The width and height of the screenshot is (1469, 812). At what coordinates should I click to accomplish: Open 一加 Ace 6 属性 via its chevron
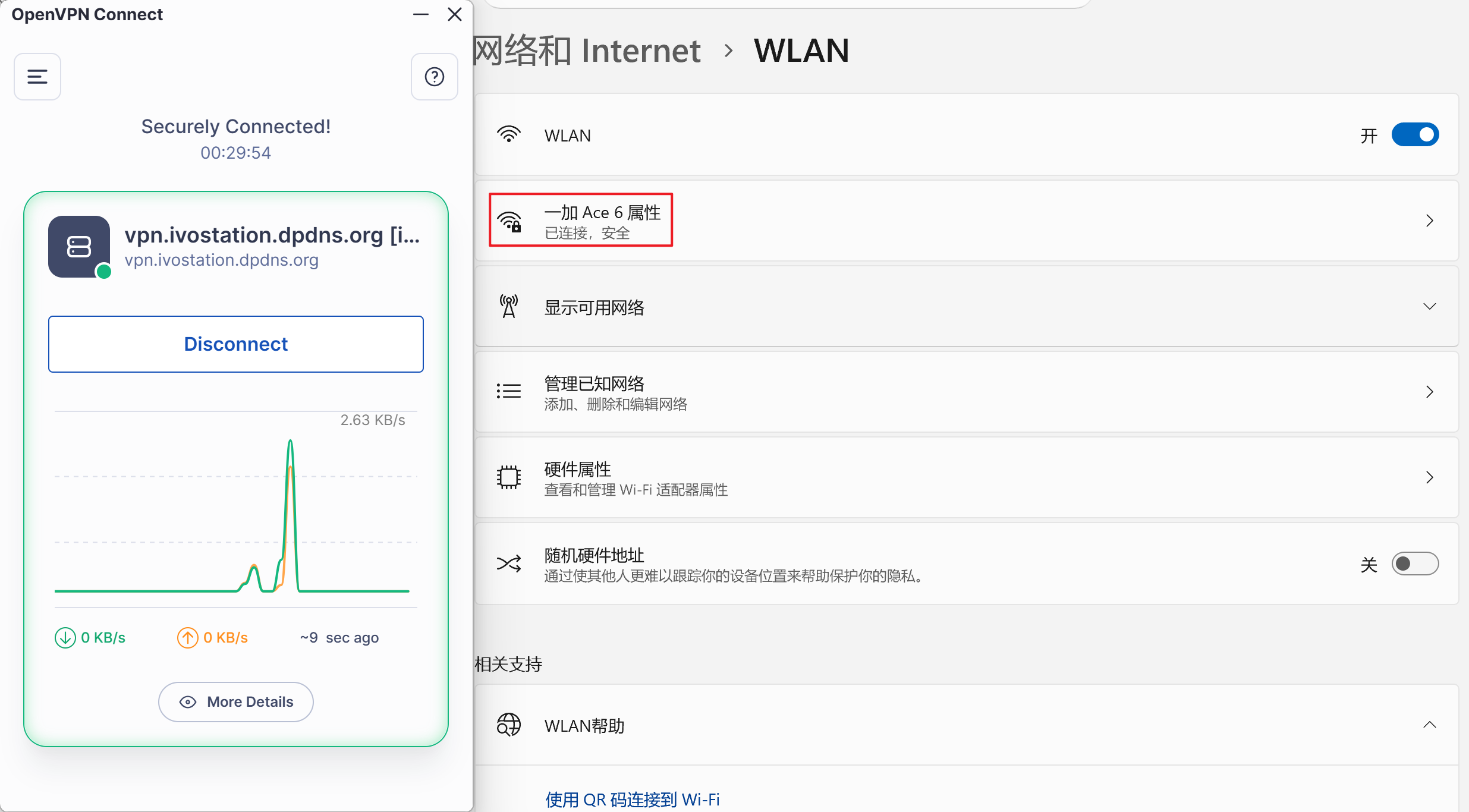click(1430, 221)
